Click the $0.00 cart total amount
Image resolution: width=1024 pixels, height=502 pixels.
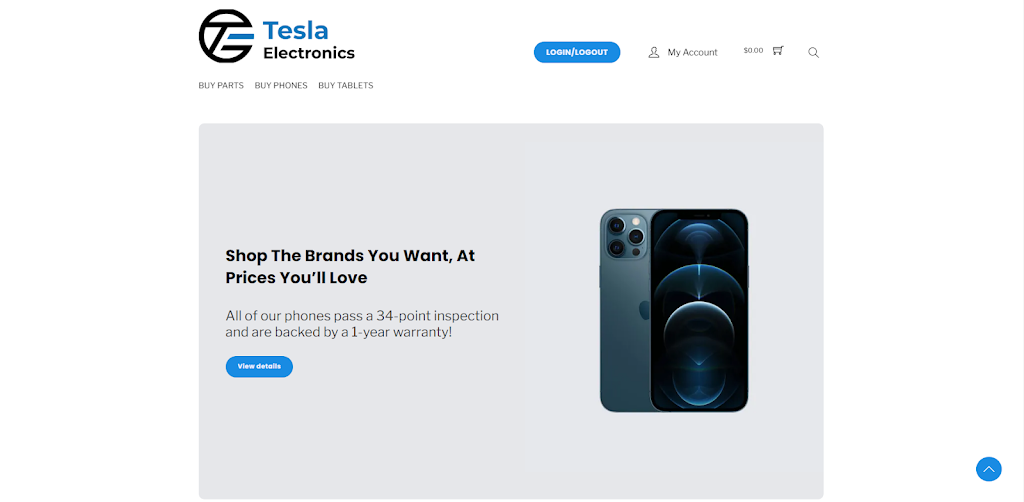click(x=753, y=50)
